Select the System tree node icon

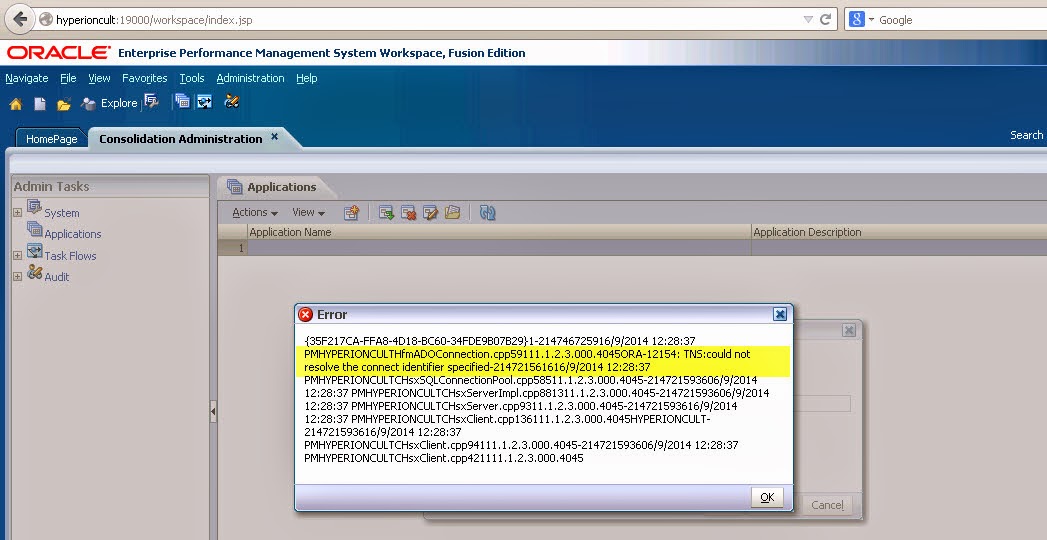coord(34,207)
